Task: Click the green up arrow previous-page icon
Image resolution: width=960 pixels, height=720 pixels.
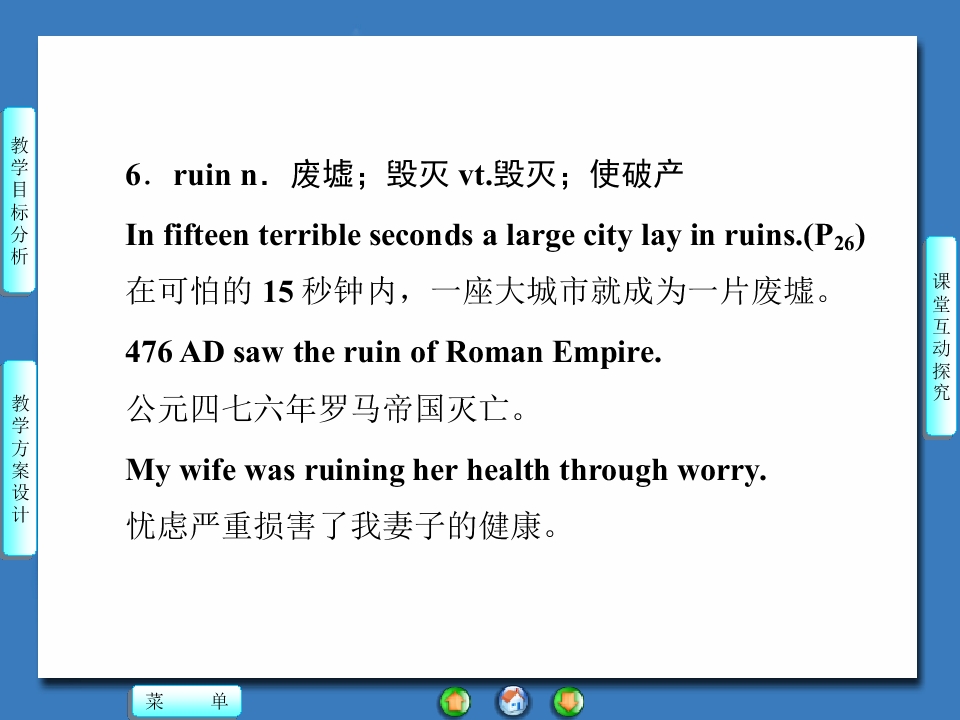Action: coord(455,702)
